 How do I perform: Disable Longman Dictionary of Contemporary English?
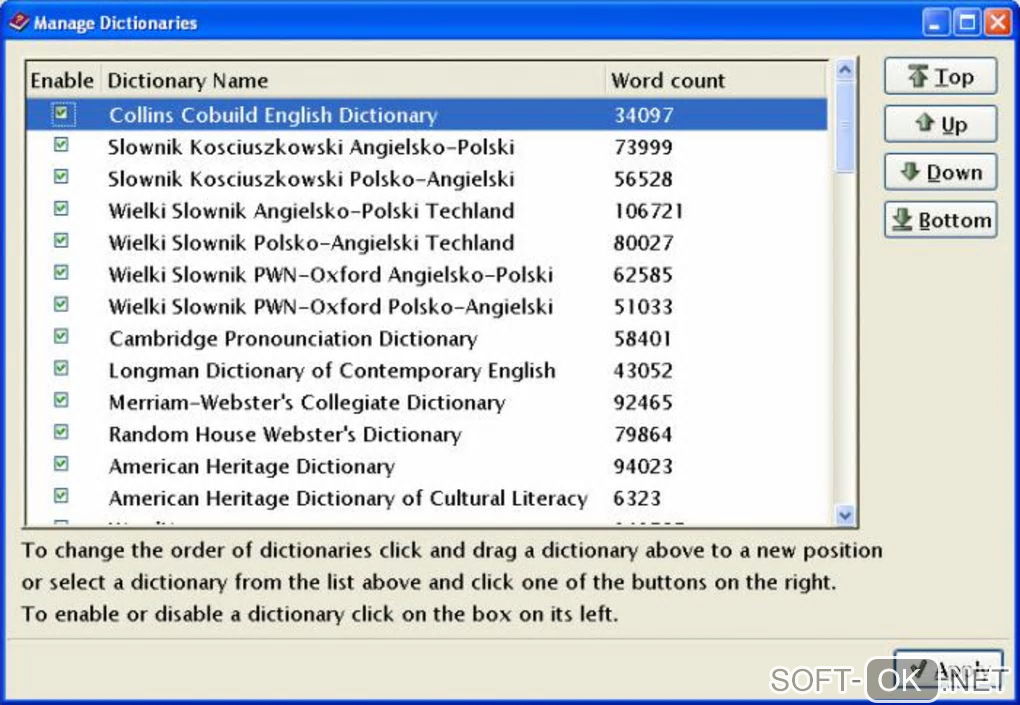click(x=61, y=368)
